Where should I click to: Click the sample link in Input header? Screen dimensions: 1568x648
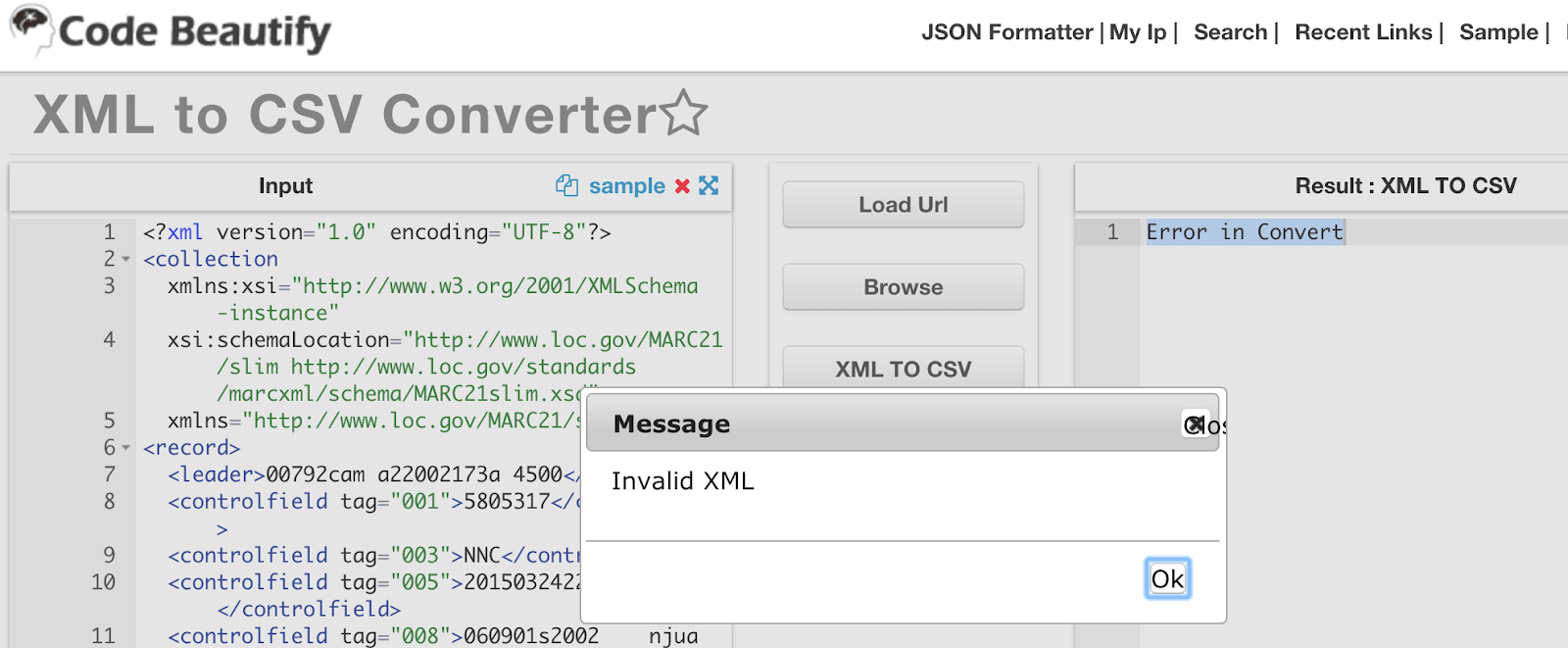(627, 186)
